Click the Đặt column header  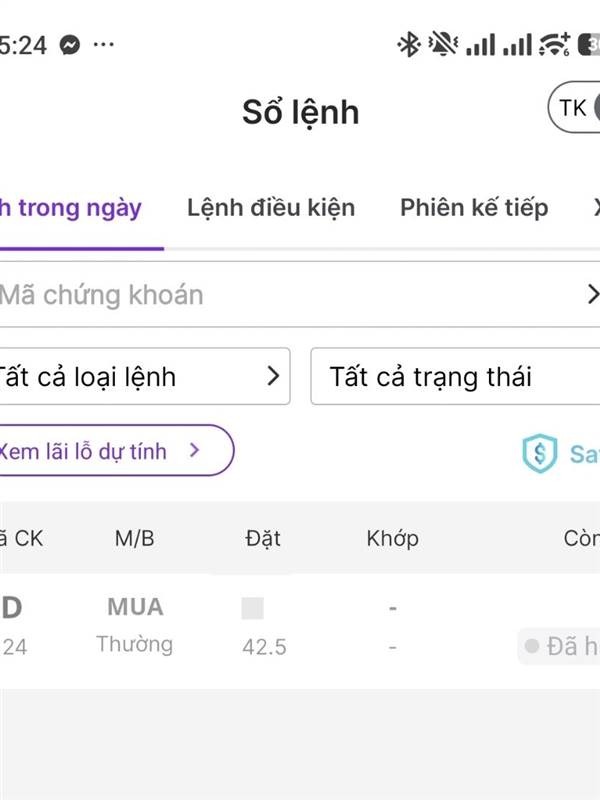(x=263, y=538)
